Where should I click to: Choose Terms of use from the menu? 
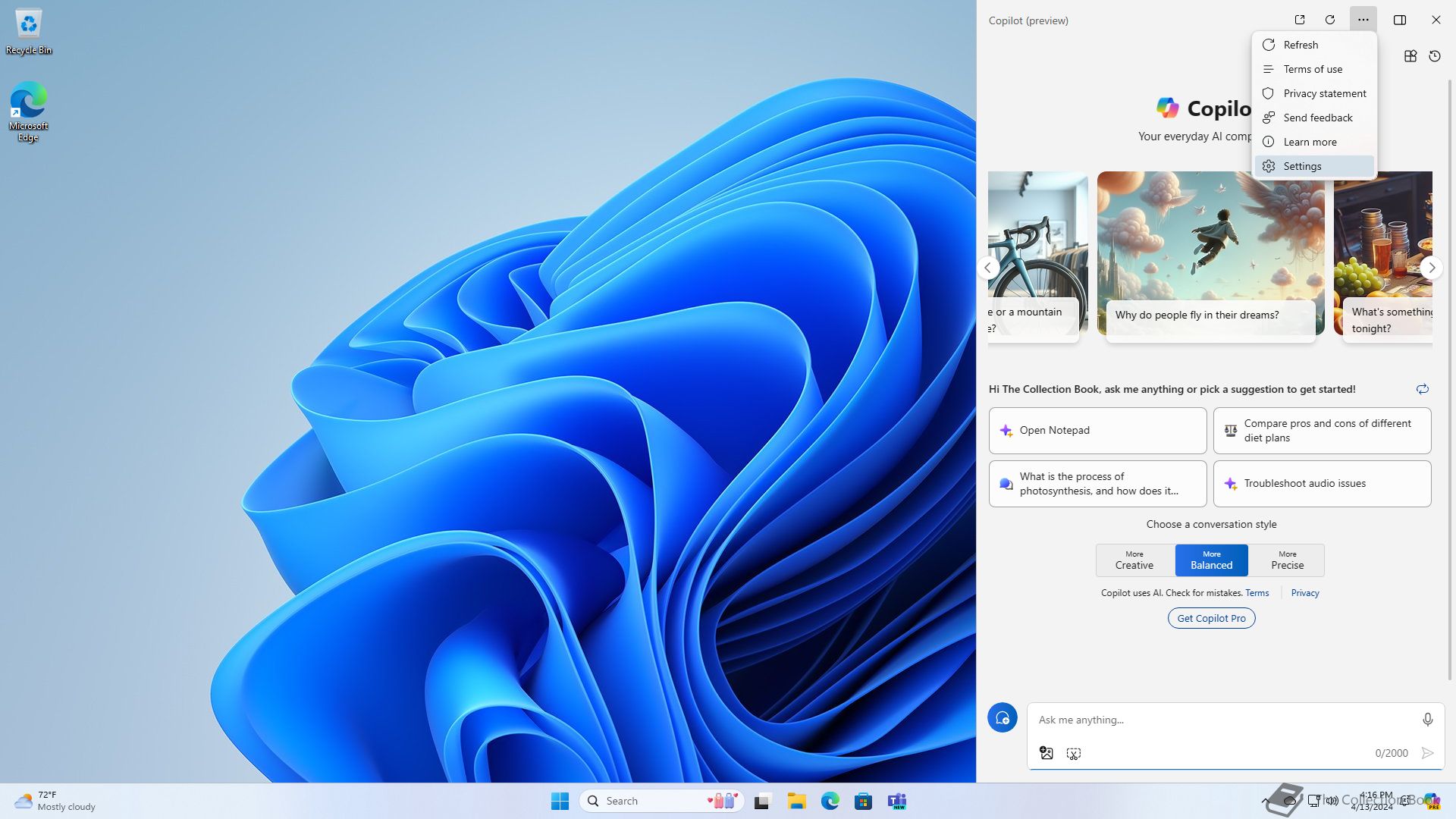[1314, 69]
